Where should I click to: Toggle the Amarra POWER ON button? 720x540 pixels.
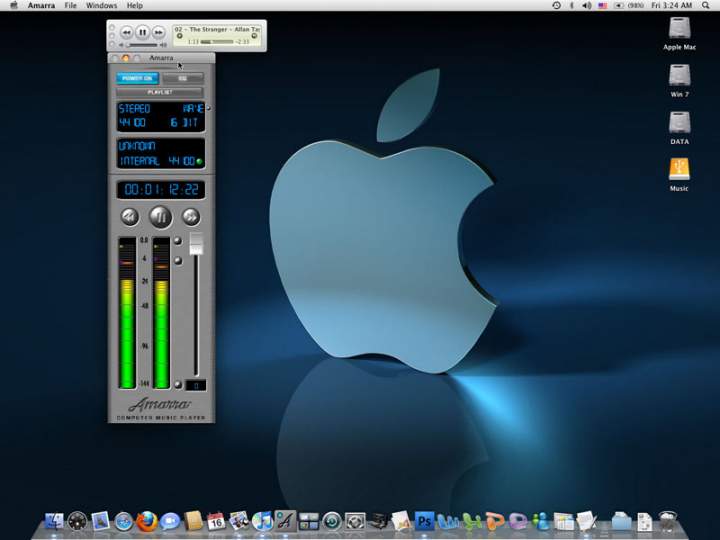coord(137,78)
